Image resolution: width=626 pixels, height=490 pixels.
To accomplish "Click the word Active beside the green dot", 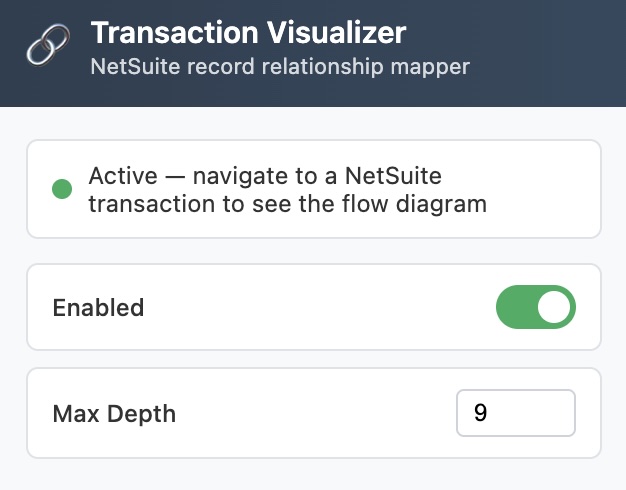I will click(123, 176).
